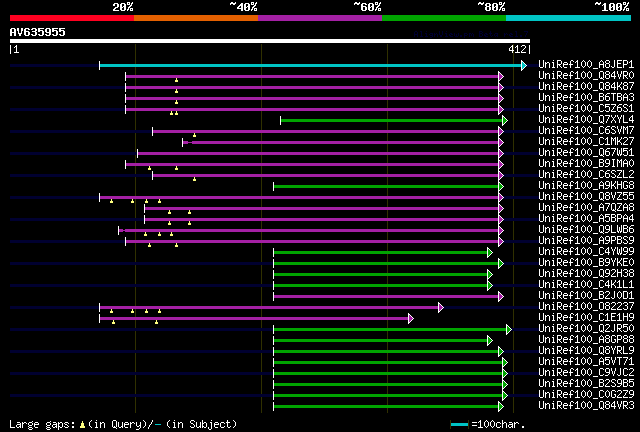Select the UniRef100_C6SZL2 subject name

pyautogui.click(x=586, y=175)
